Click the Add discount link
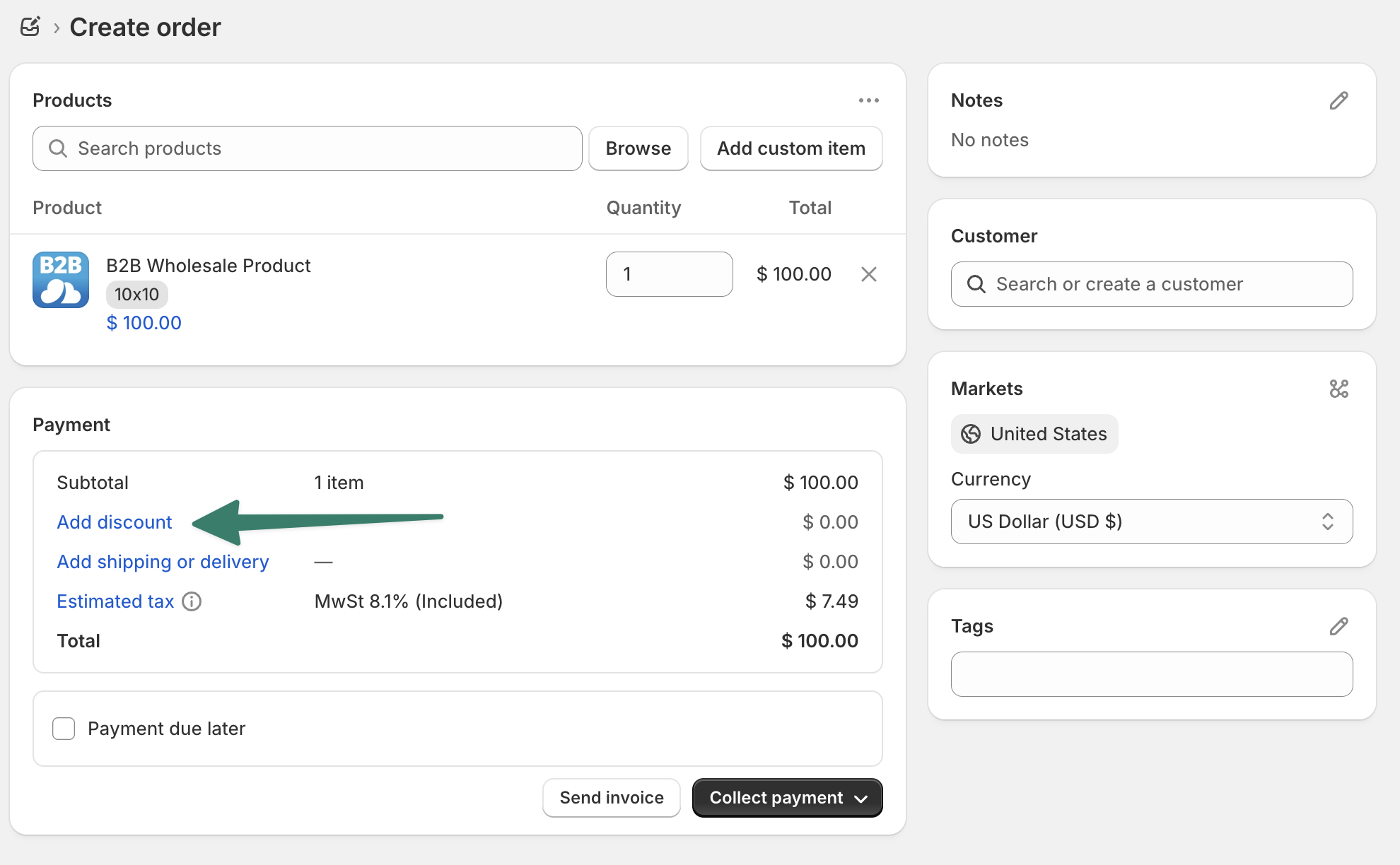1400x865 pixels. pos(115,522)
